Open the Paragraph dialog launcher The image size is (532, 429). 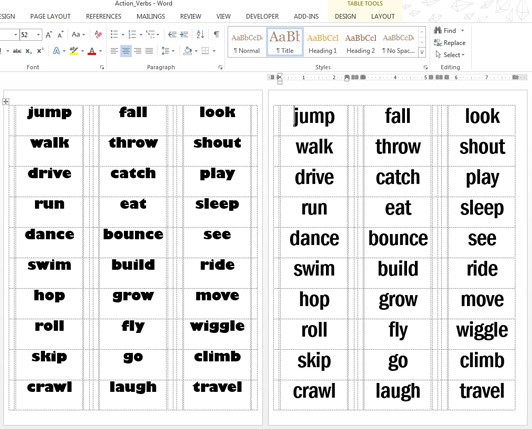pyautogui.click(x=220, y=68)
